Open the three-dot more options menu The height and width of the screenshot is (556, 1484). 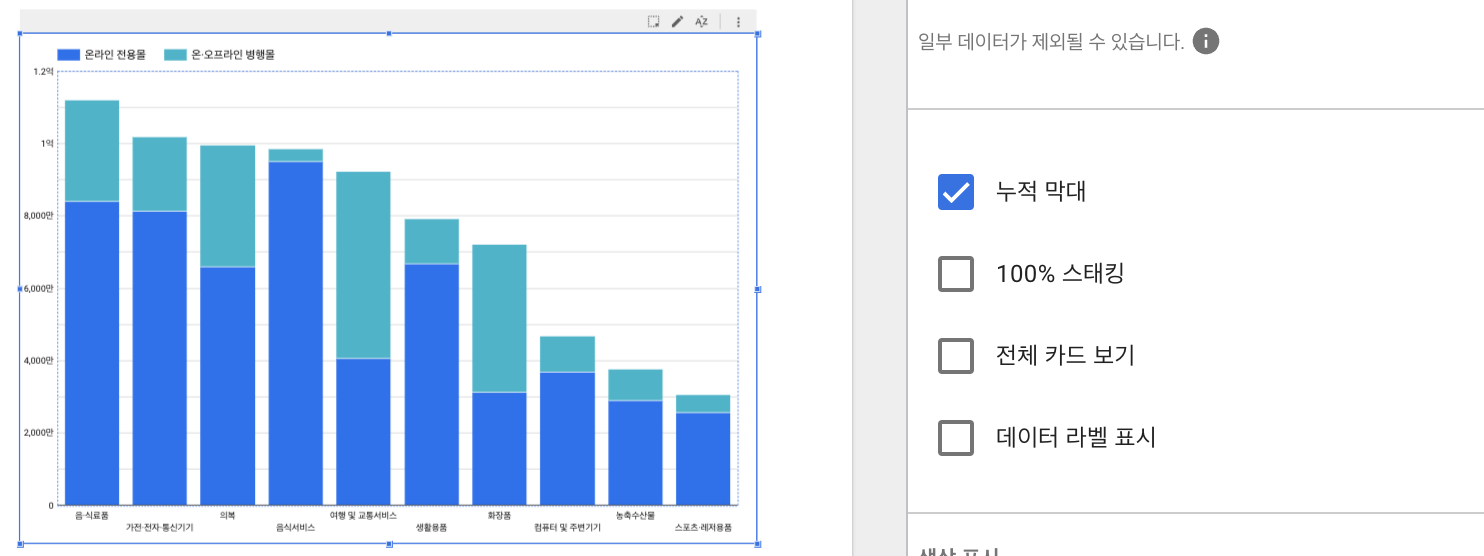pyautogui.click(x=738, y=21)
